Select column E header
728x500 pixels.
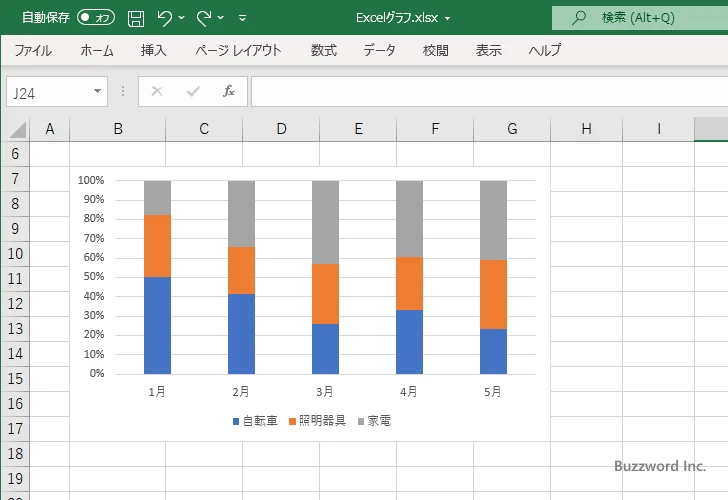click(358, 129)
